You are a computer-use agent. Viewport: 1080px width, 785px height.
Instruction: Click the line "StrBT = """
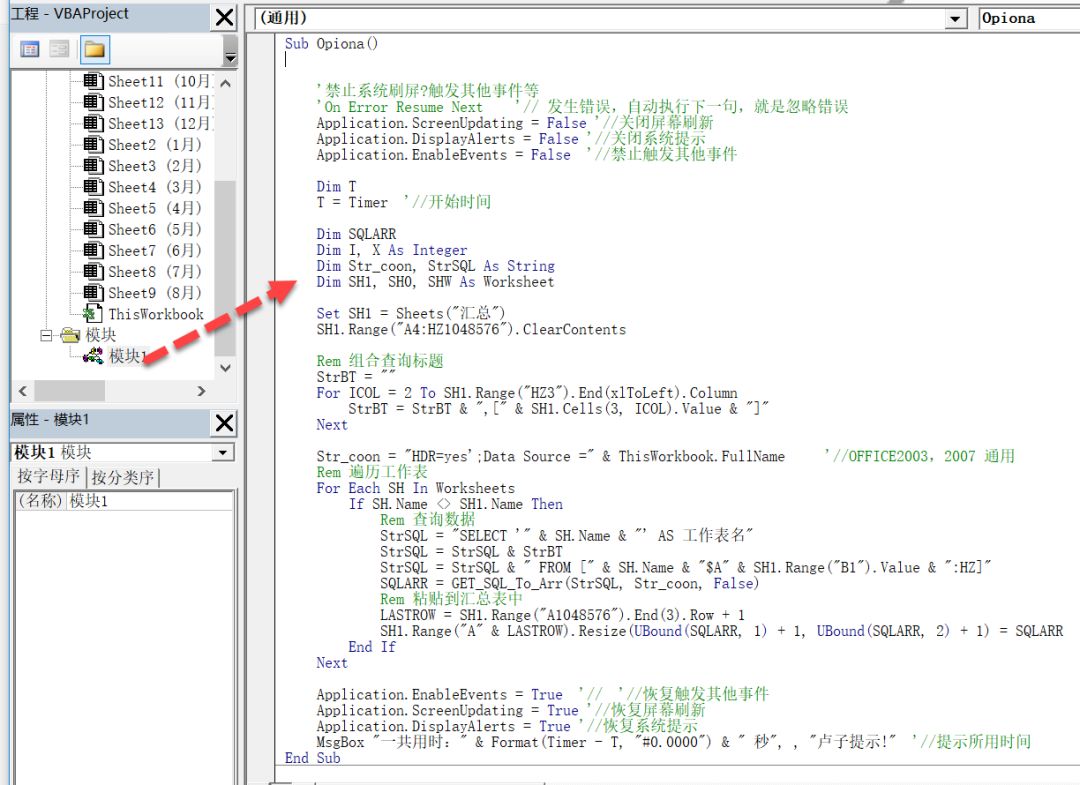coord(356,377)
